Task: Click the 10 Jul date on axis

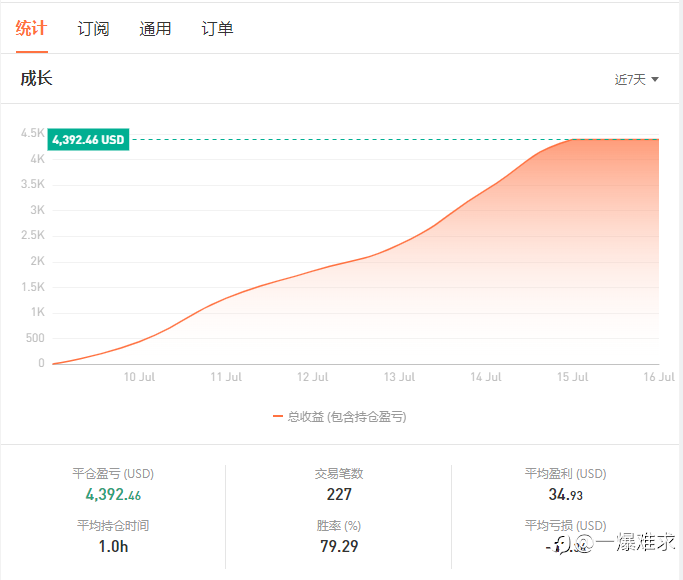Action: tap(140, 377)
